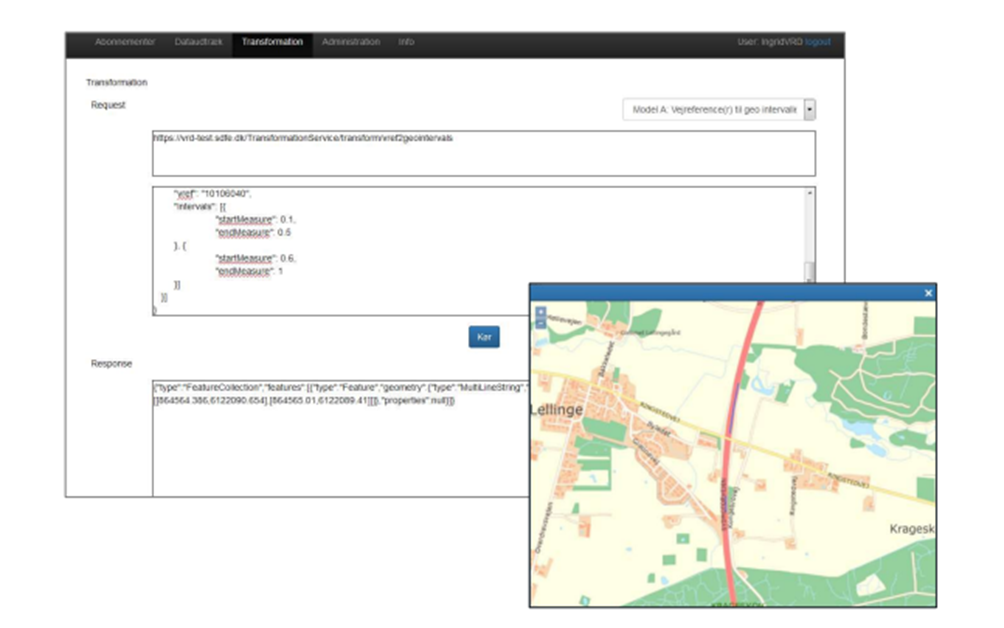Go to the Administration tab

click(x=351, y=42)
